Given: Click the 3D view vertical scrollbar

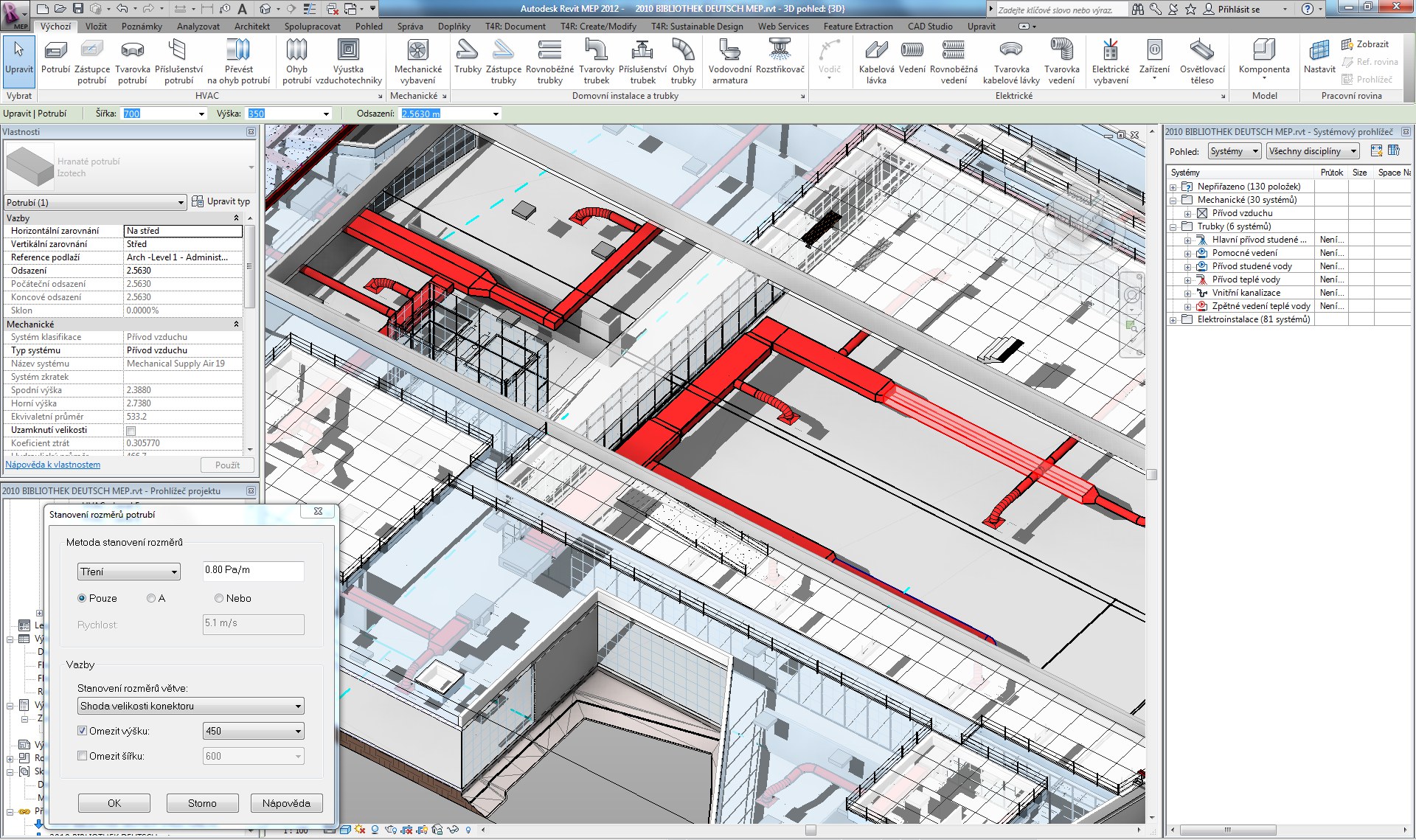Looking at the screenshot, I should tap(1152, 475).
